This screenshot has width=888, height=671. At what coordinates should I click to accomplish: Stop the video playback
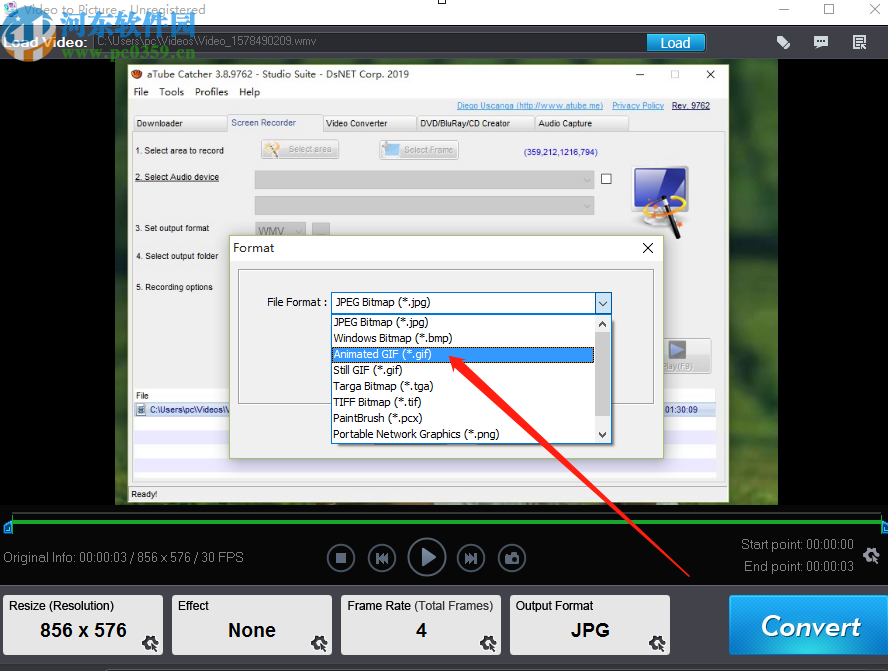click(x=341, y=558)
